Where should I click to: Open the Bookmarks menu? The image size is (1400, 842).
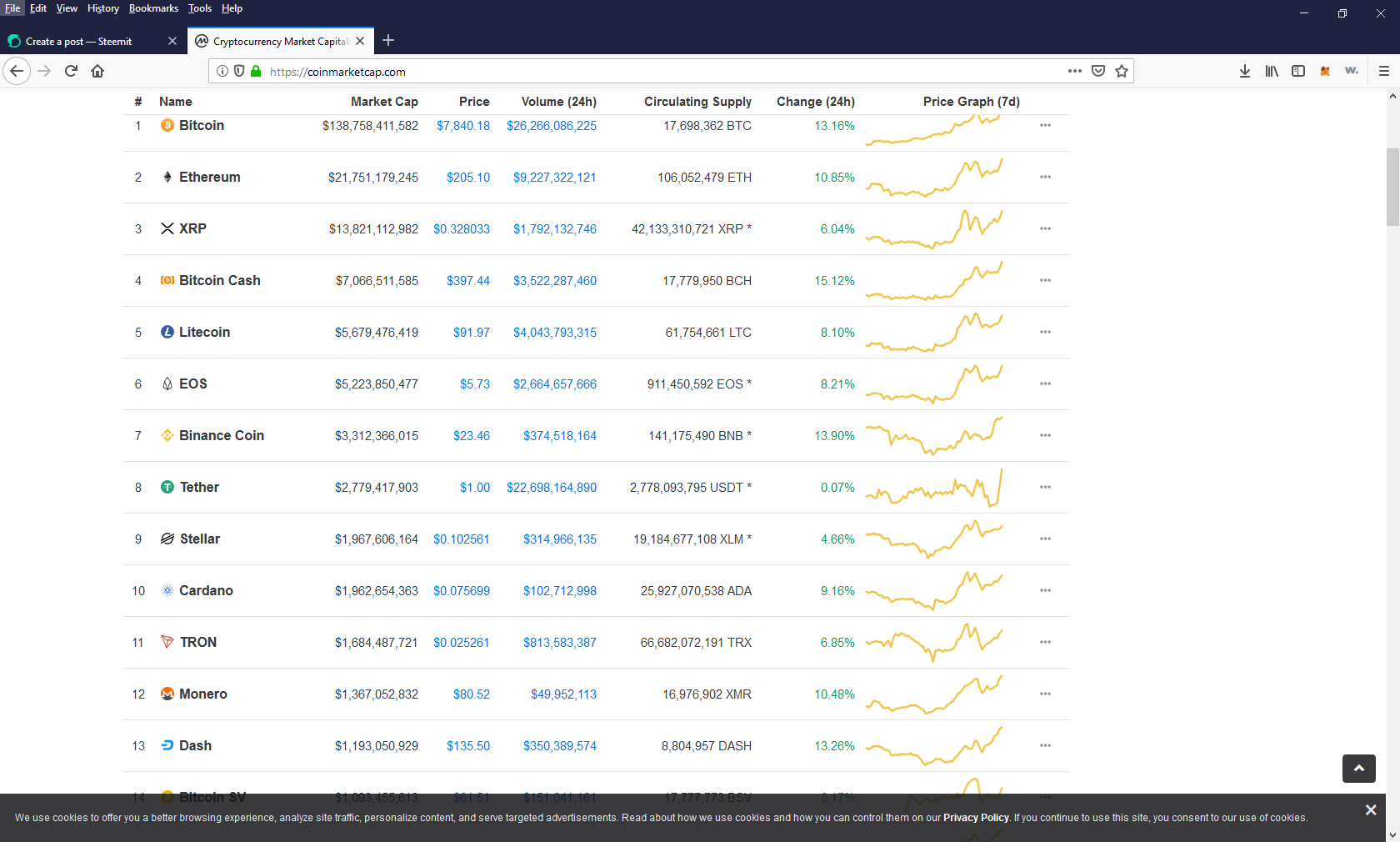coord(153,8)
